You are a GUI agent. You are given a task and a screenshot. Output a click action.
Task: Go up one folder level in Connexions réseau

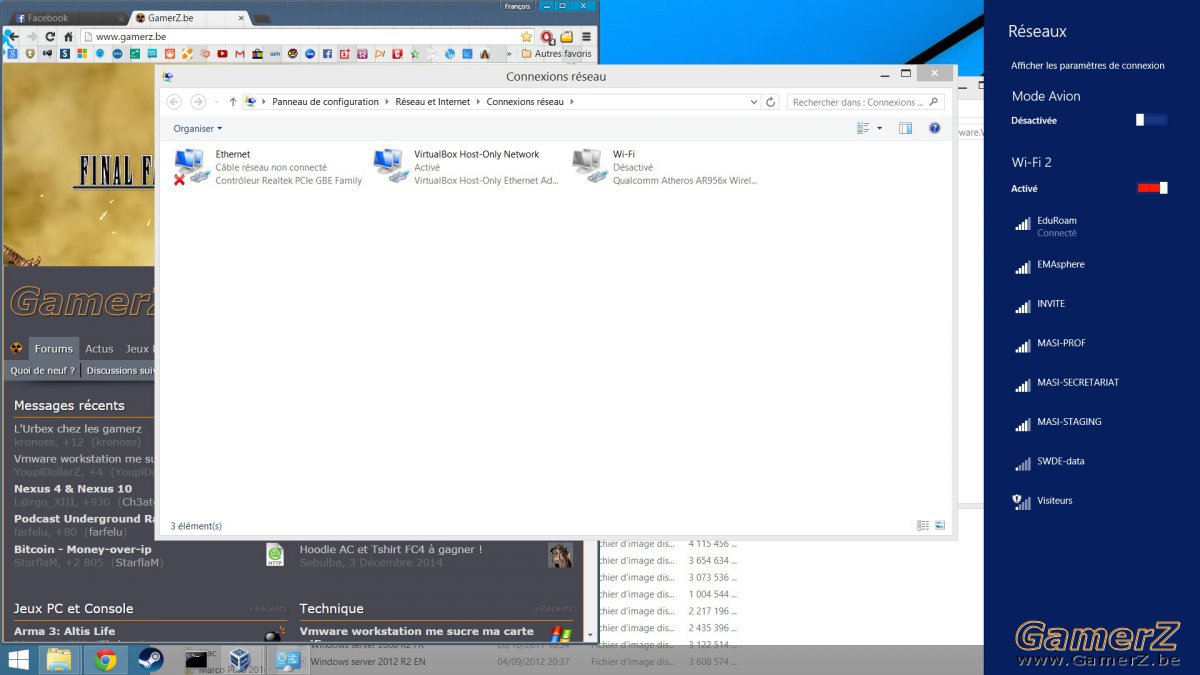point(233,102)
